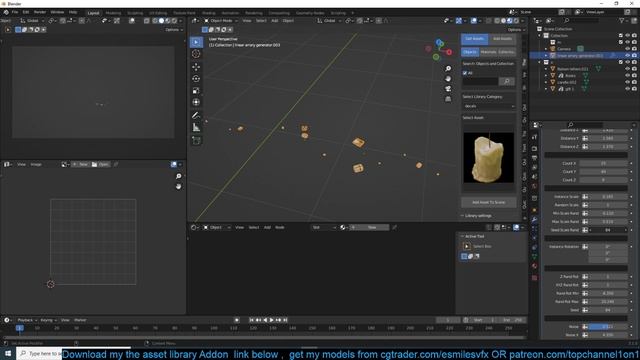Select the Annotate tool in viewport toolbar
The image size is (640, 360).
point(196,116)
